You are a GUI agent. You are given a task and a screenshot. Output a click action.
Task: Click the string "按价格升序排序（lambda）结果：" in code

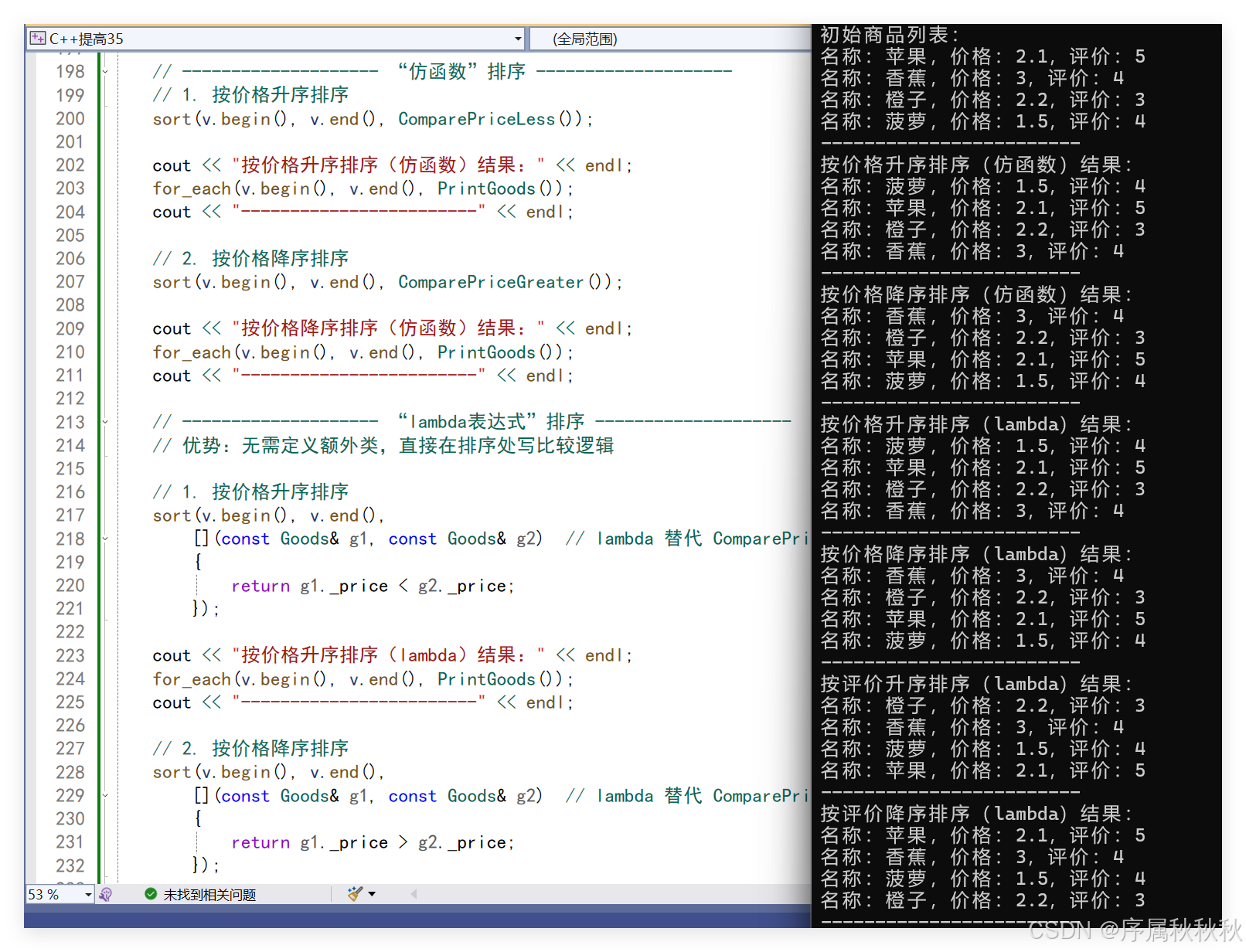coord(389,655)
